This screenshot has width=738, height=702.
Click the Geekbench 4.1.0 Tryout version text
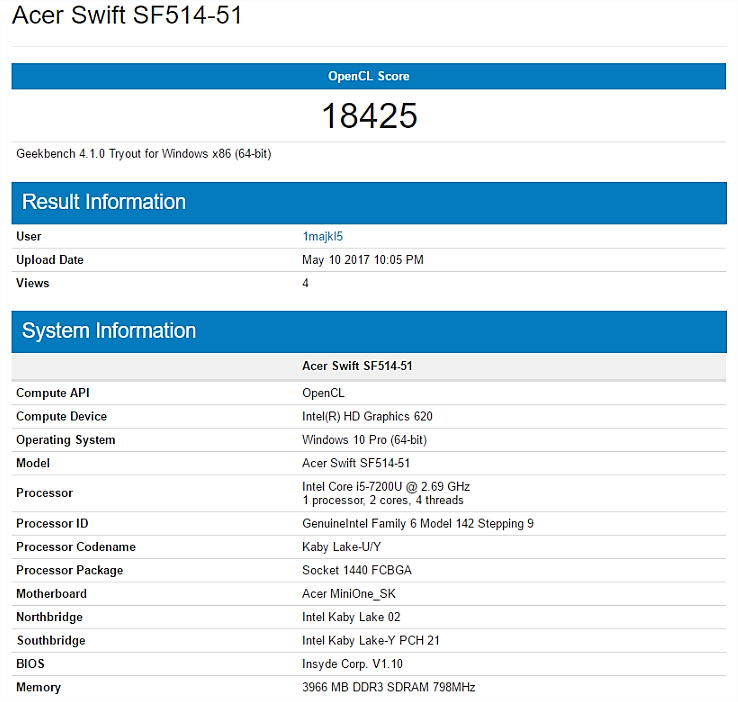(x=143, y=154)
